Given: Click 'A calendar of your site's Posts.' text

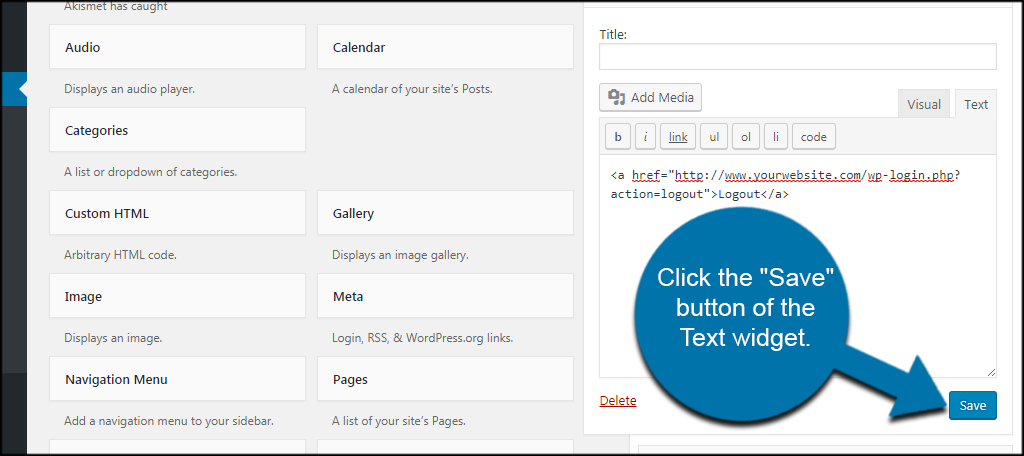Looking at the screenshot, I should pyautogui.click(x=412, y=90).
